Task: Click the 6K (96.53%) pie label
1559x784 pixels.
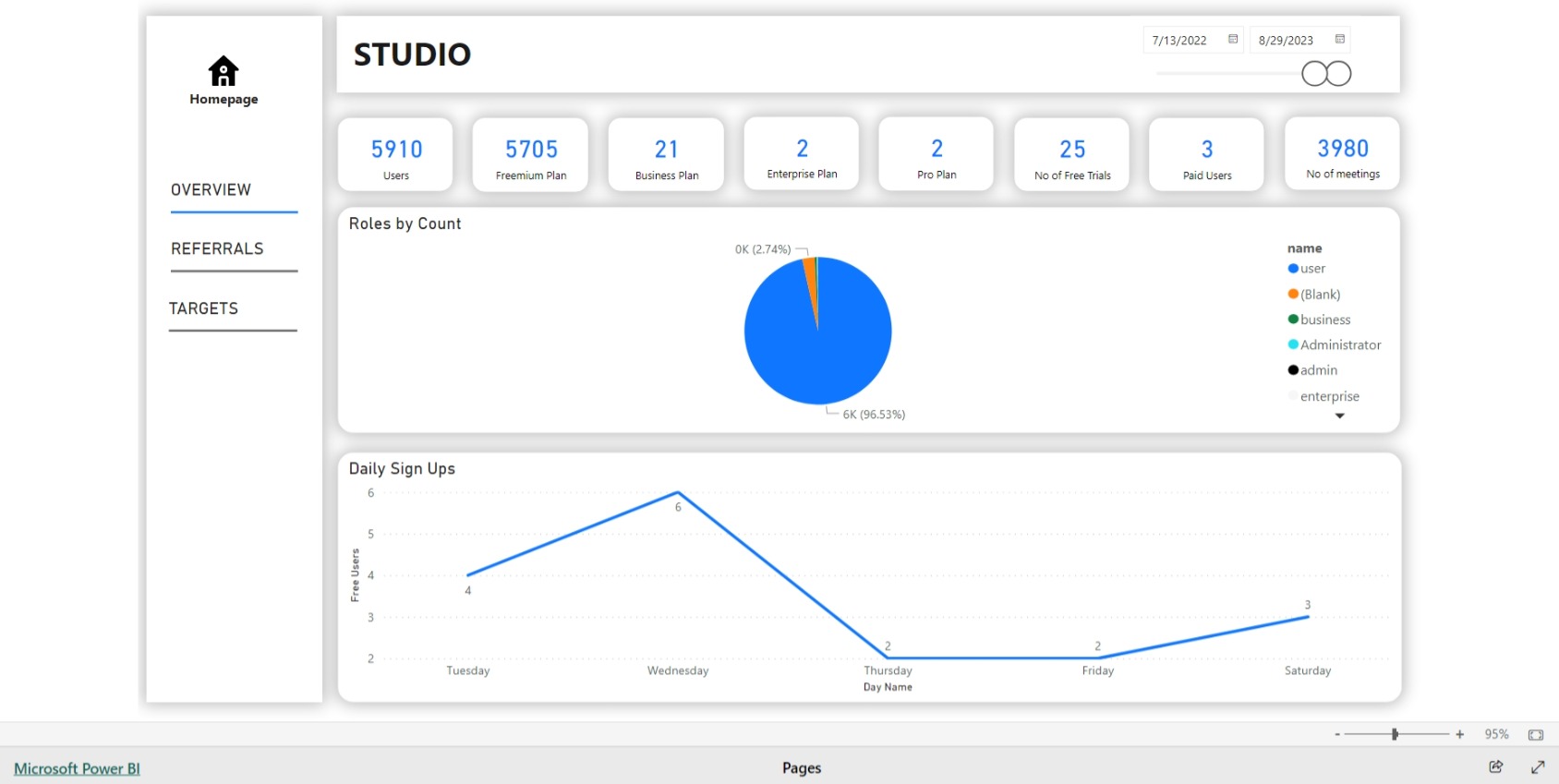Action: click(x=874, y=415)
